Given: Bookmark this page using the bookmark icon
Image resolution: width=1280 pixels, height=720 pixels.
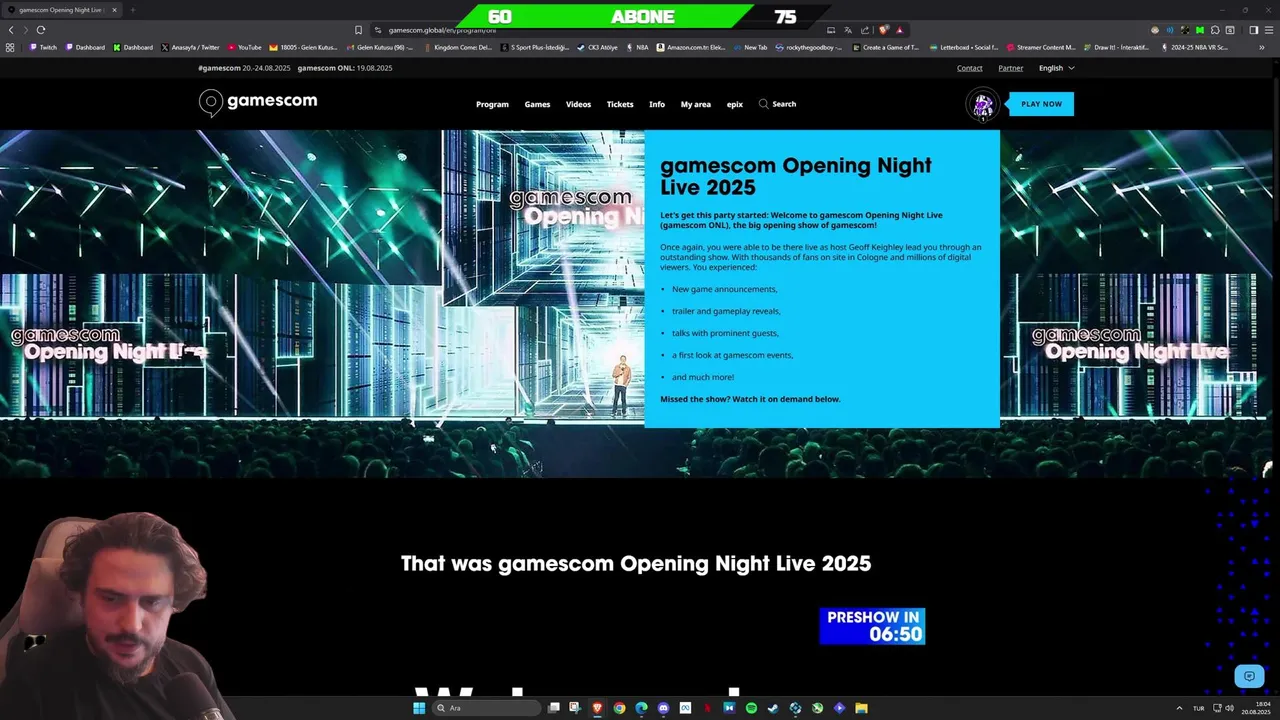Looking at the screenshot, I should tap(359, 30).
